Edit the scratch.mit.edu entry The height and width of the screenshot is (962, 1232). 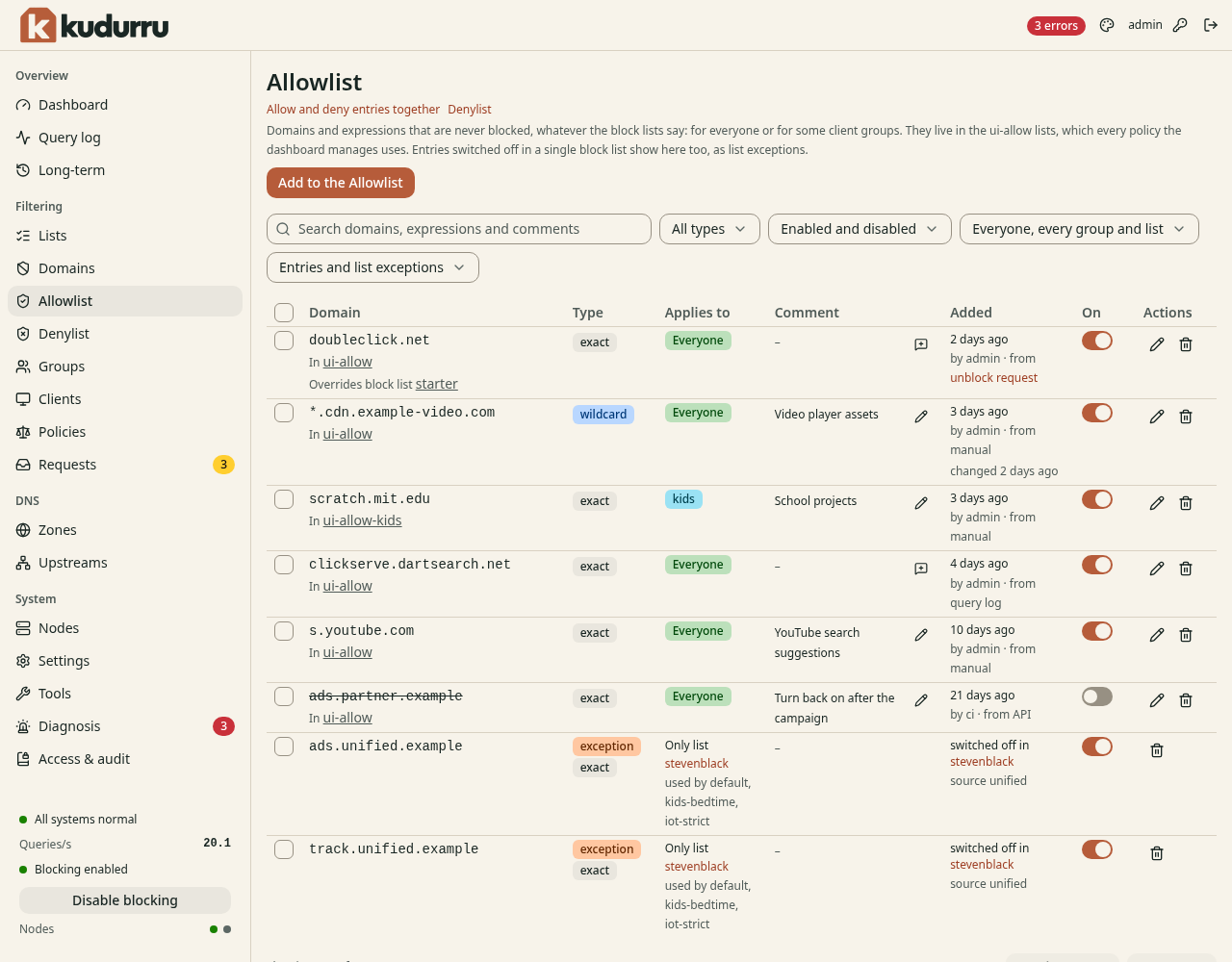(1157, 503)
